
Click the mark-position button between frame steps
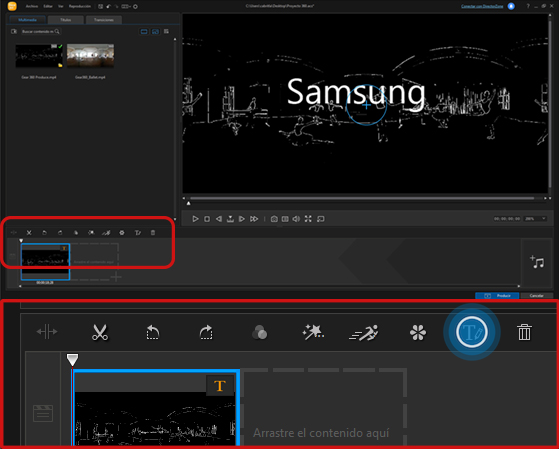[x=230, y=219]
